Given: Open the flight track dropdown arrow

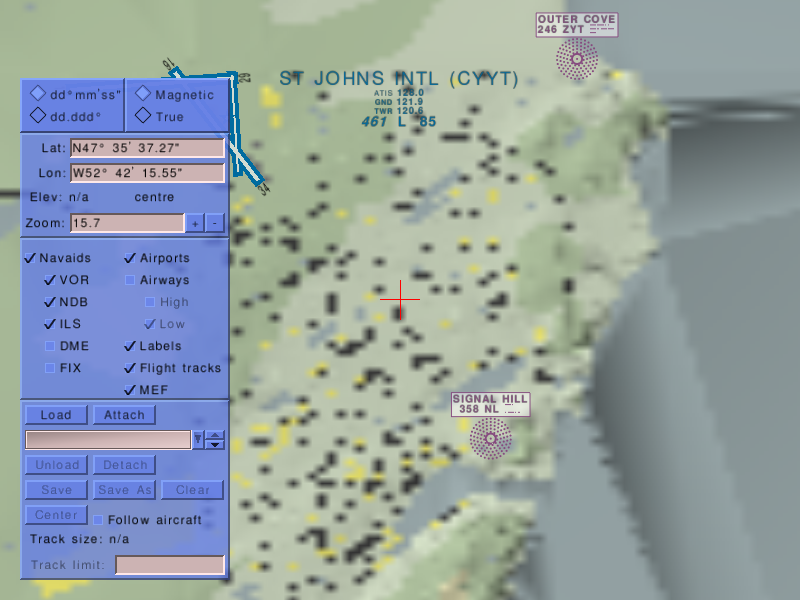Looking at the screenshot, I should [198, 439].
